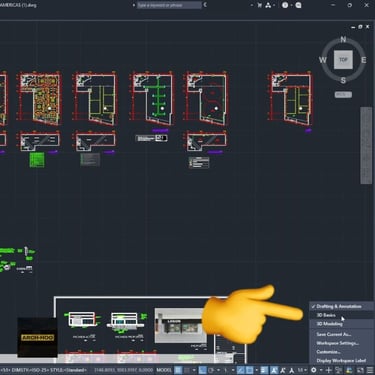Click show annotation objects icon
The height and width of the screenshot is (375, 375).
tap(274, 370)
